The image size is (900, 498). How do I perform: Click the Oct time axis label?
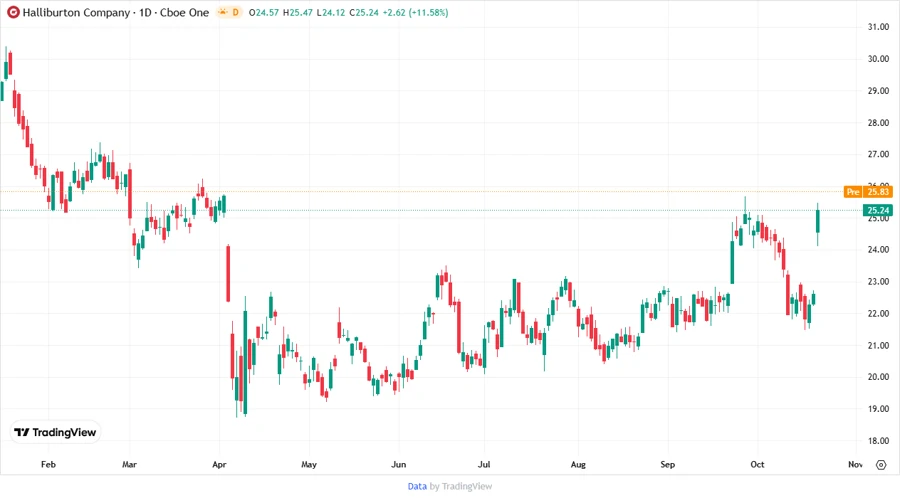click(757, 465)
